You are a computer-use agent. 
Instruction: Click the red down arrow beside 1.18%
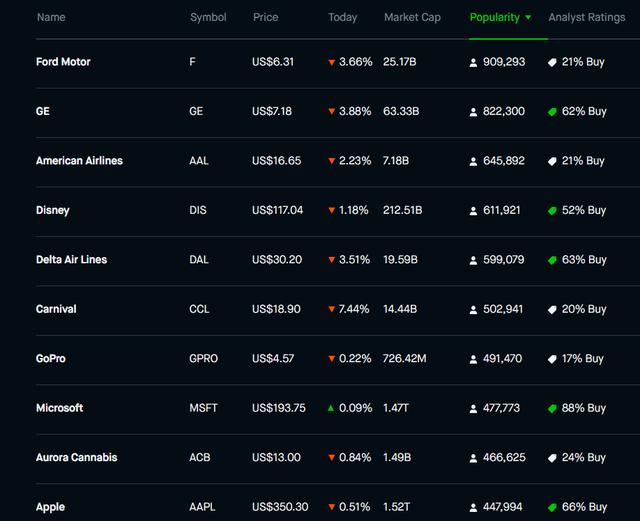[331, 211]
